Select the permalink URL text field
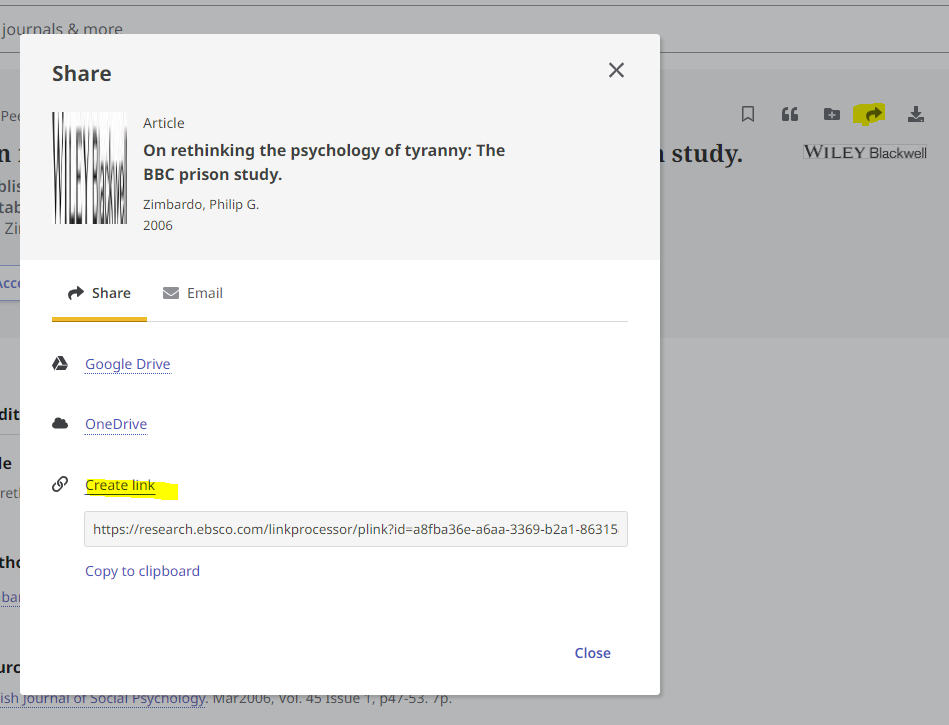Image resolution: width=949 pixels, height=725 pixels. coord(355,528)
